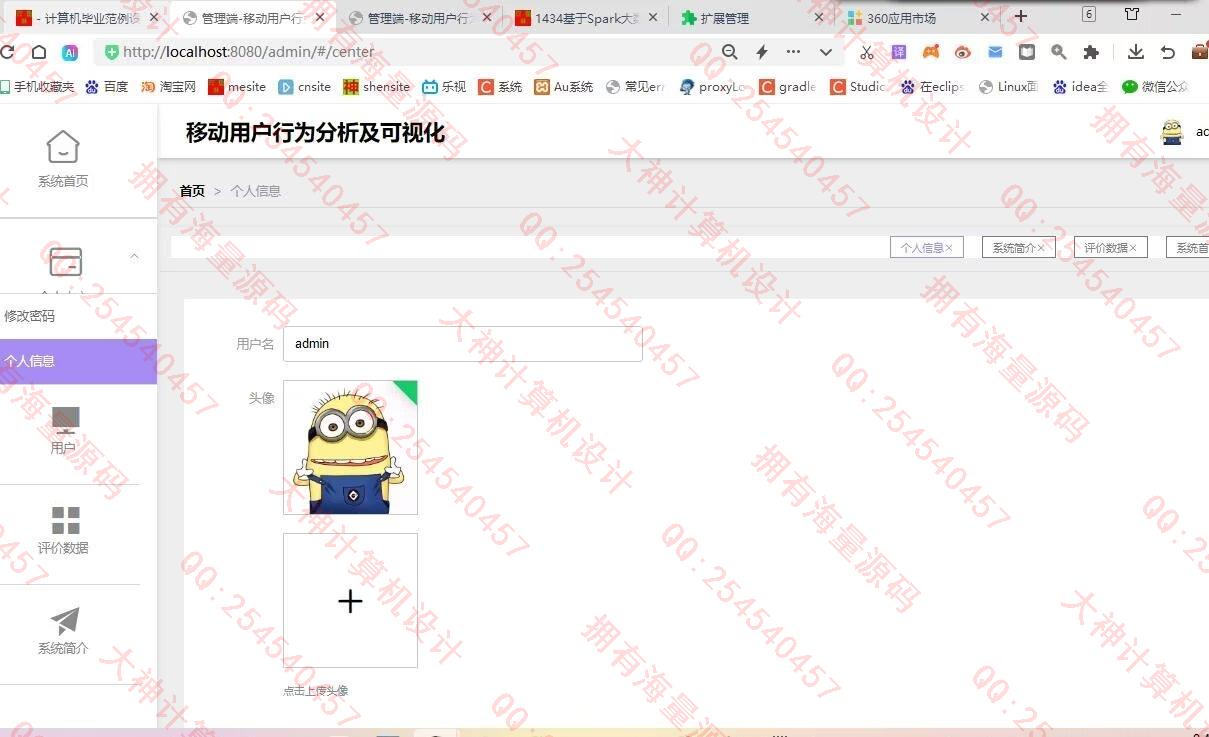
Task: Open mesite bookmark
Action: [237, 87]
